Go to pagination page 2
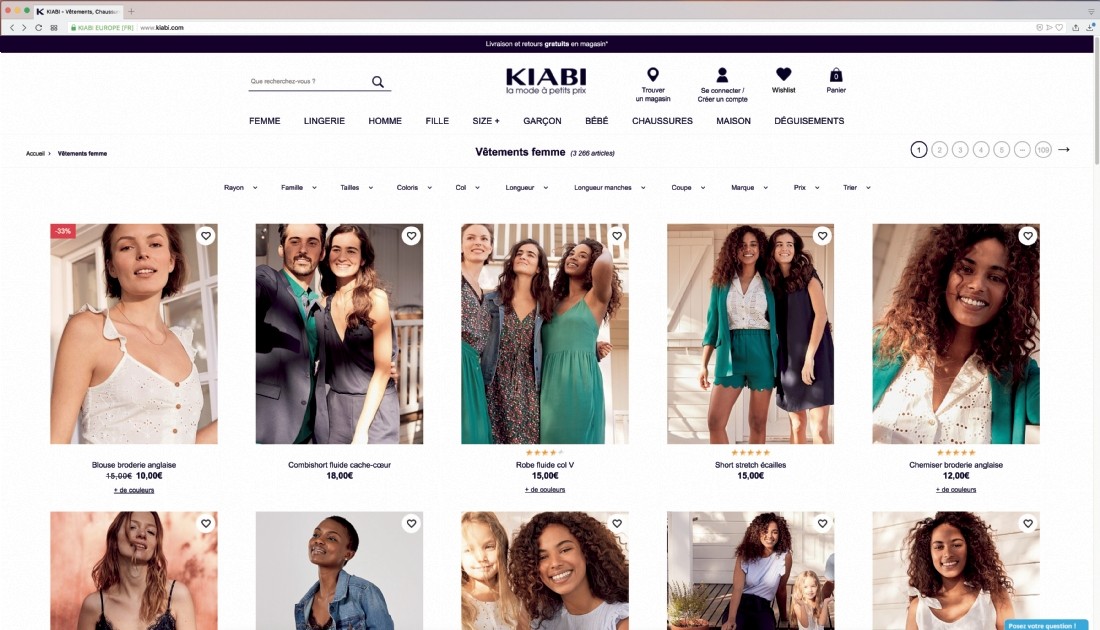Screen dimensions: 1100x630 coord(939,149)
